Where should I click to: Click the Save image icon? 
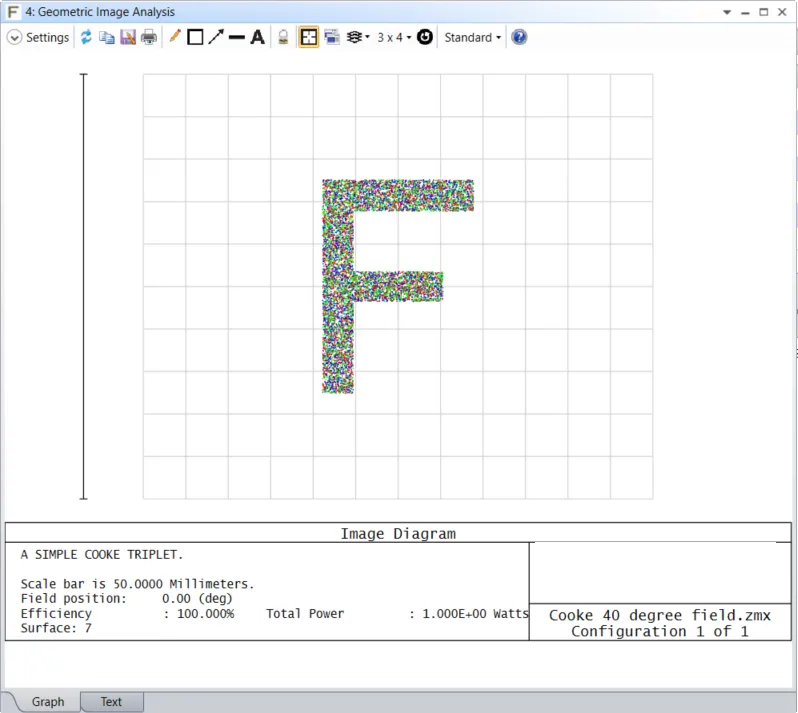tap(128, 37)
